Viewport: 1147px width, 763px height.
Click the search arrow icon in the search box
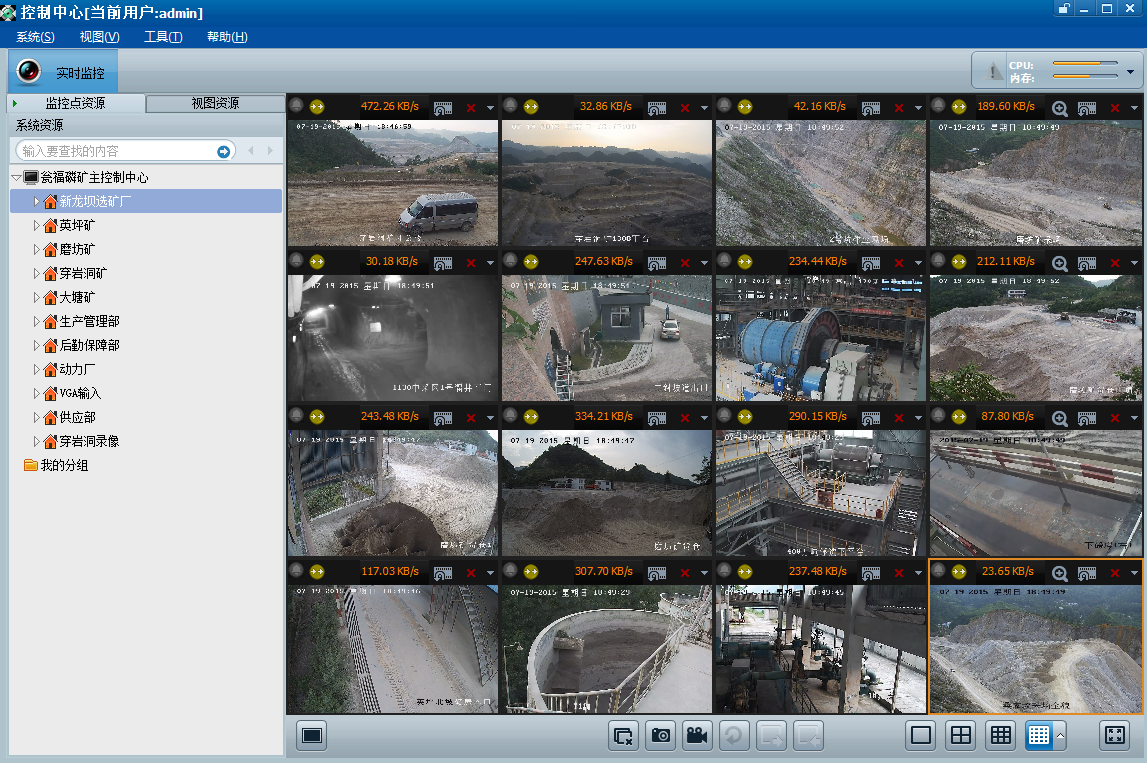pyautogui.click(x=224, y=151)
